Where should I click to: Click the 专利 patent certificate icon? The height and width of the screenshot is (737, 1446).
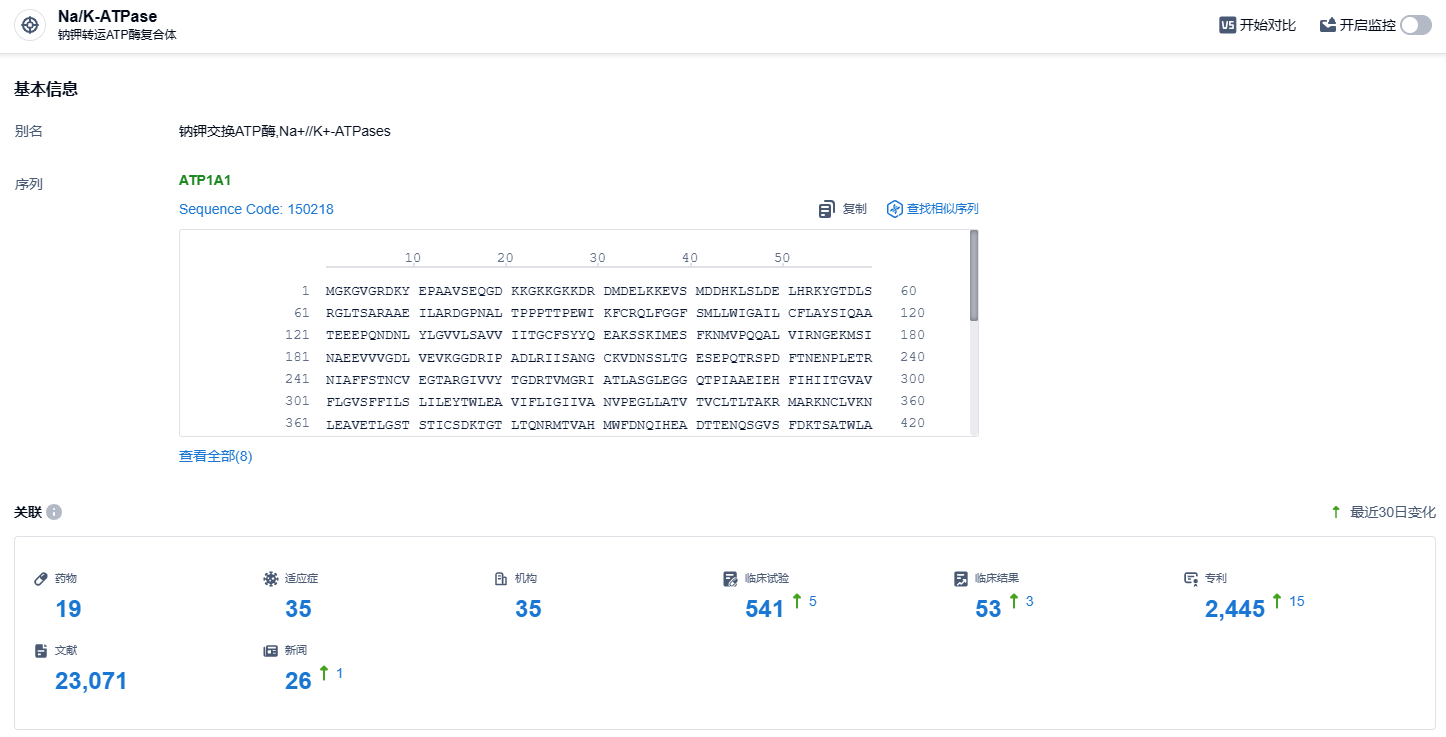(1191, 578)
